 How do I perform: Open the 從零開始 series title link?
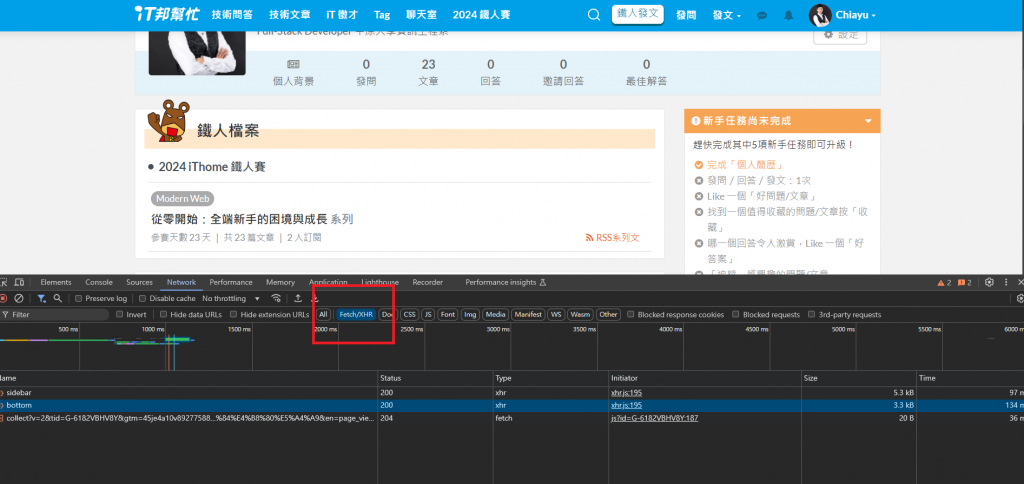pyautogui.click(x=239, y=219)
